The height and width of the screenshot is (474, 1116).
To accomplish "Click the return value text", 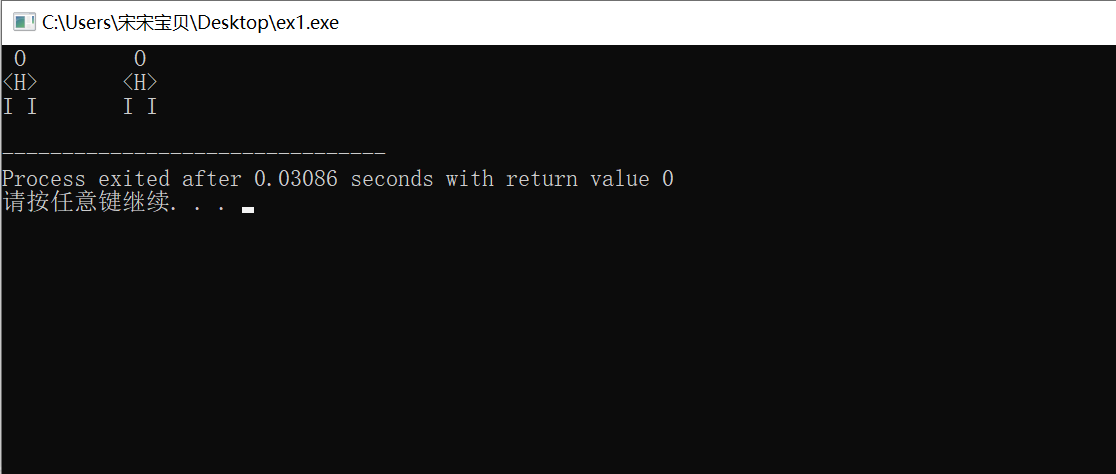I will (577, 179).
